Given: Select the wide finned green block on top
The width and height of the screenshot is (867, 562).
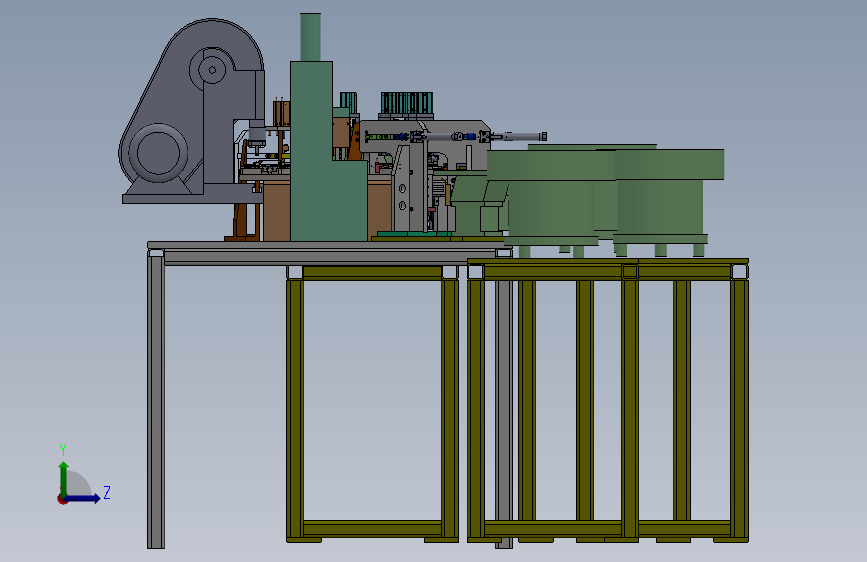Looking at the screenshot, I should pyautogui.click(x=406, y=103).
